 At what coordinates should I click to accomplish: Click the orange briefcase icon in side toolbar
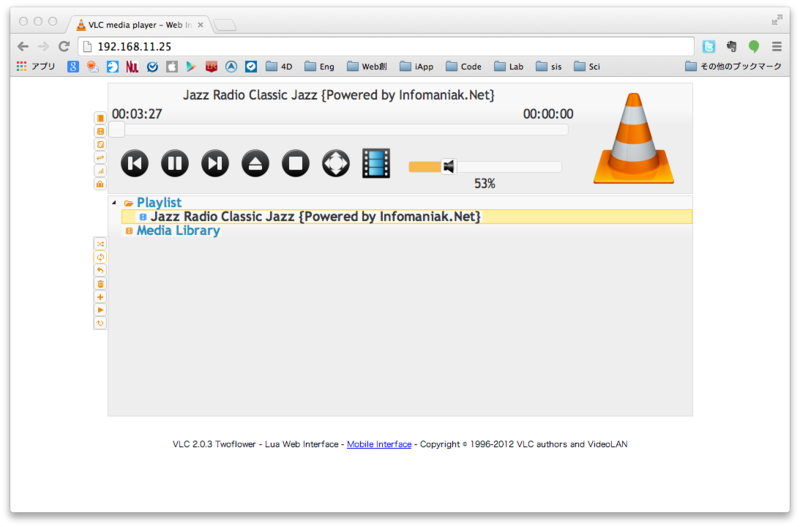[x=100, y=184]
